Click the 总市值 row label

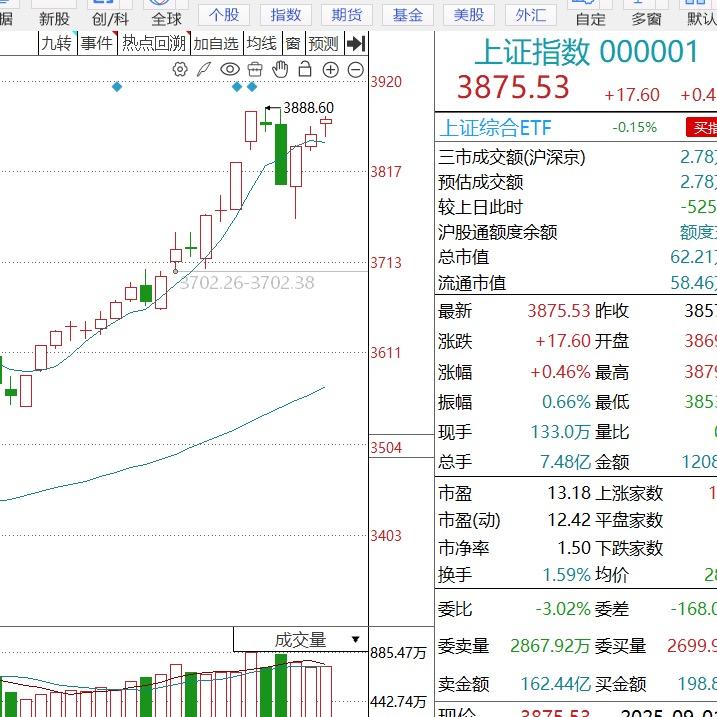(463, 257)
